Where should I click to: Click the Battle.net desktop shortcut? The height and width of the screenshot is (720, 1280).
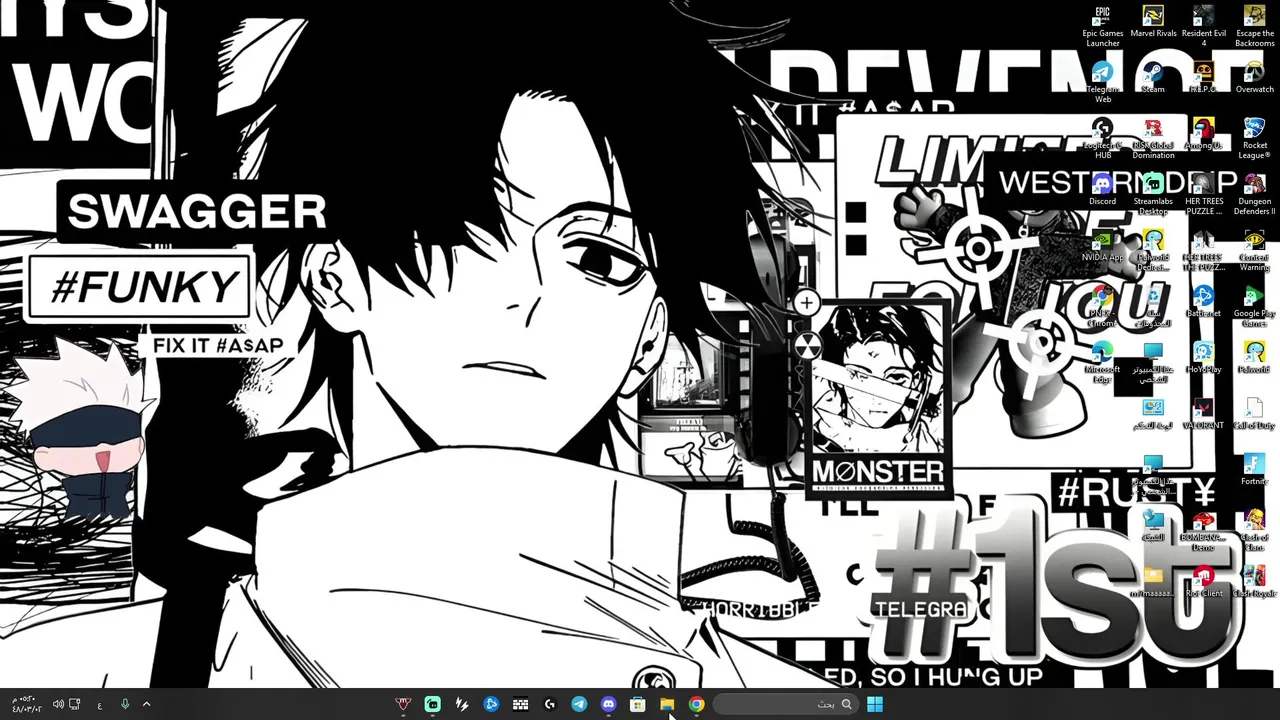pyautogui.click(x=1203, y=302)
